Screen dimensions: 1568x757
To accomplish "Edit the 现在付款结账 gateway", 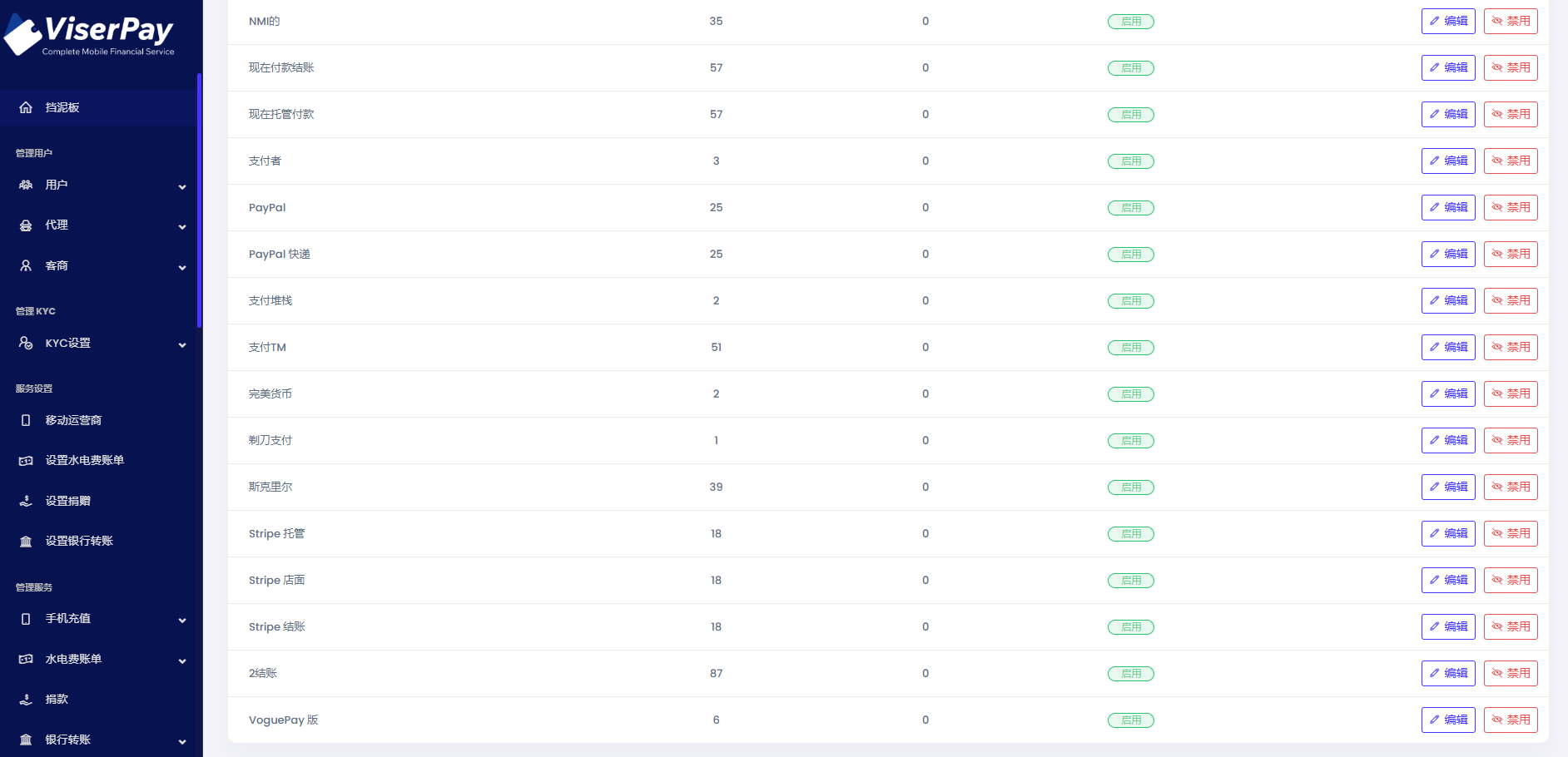I will (x=1448, y=67).
